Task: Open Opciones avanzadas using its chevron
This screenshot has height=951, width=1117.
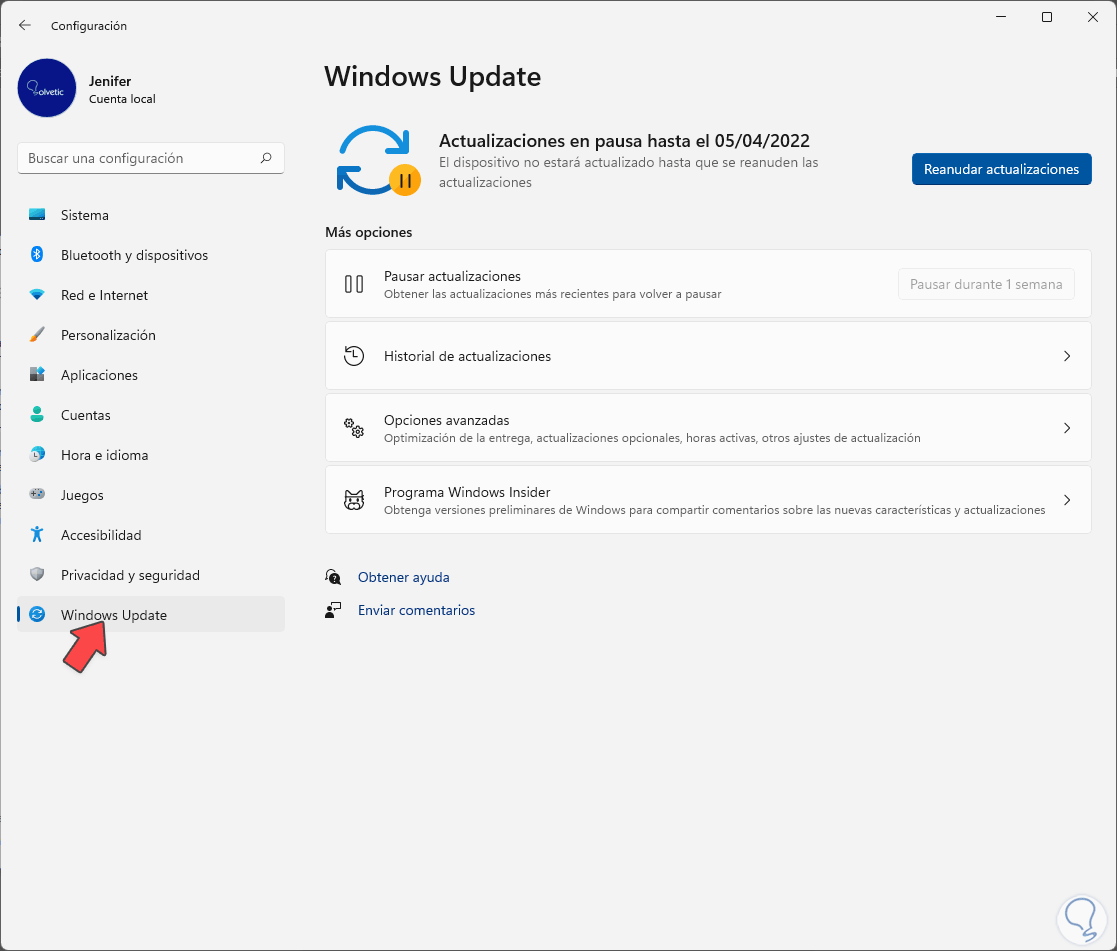Action: (1067, 428)
